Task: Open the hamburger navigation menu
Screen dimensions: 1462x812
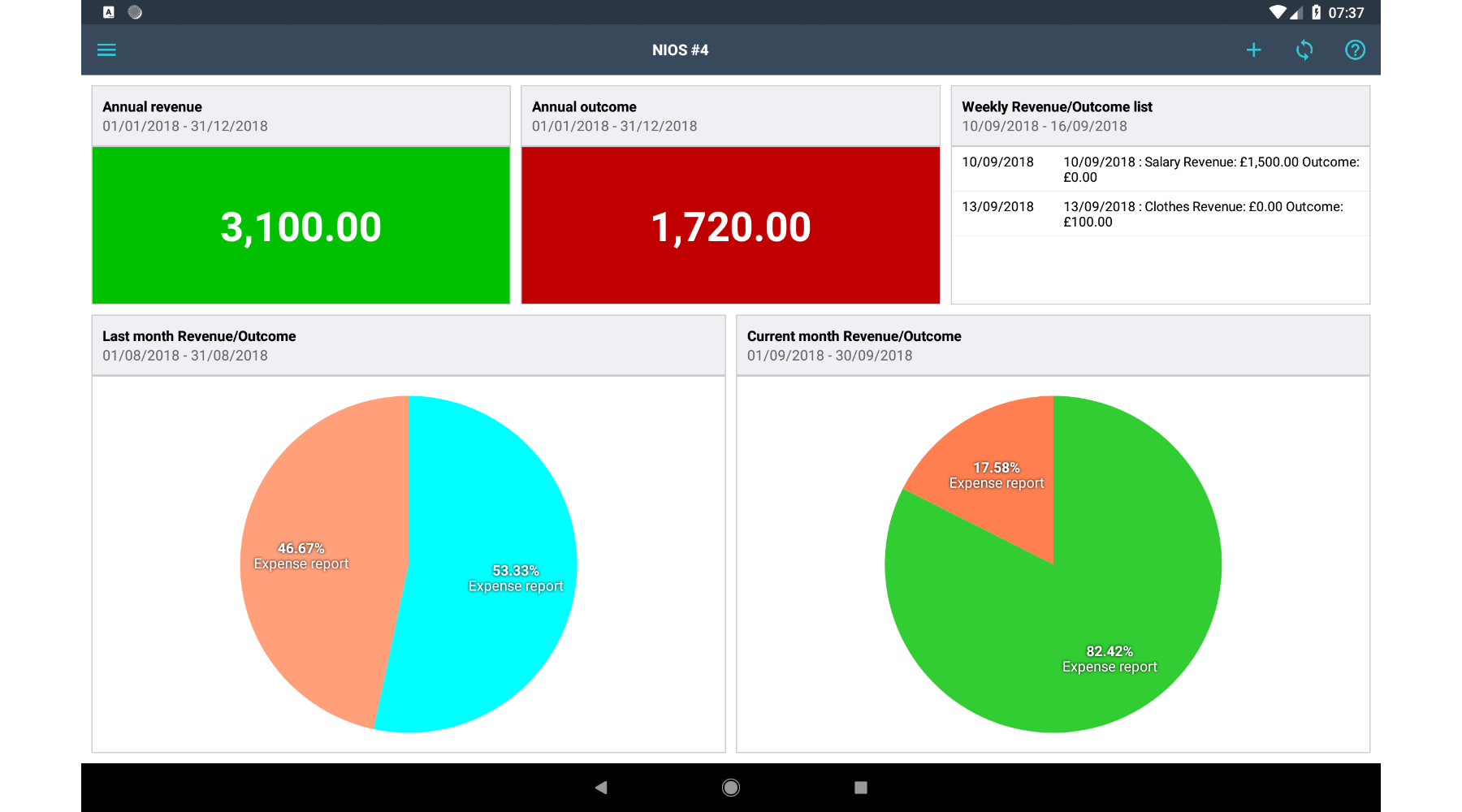Action: click(x=106, y=50)
